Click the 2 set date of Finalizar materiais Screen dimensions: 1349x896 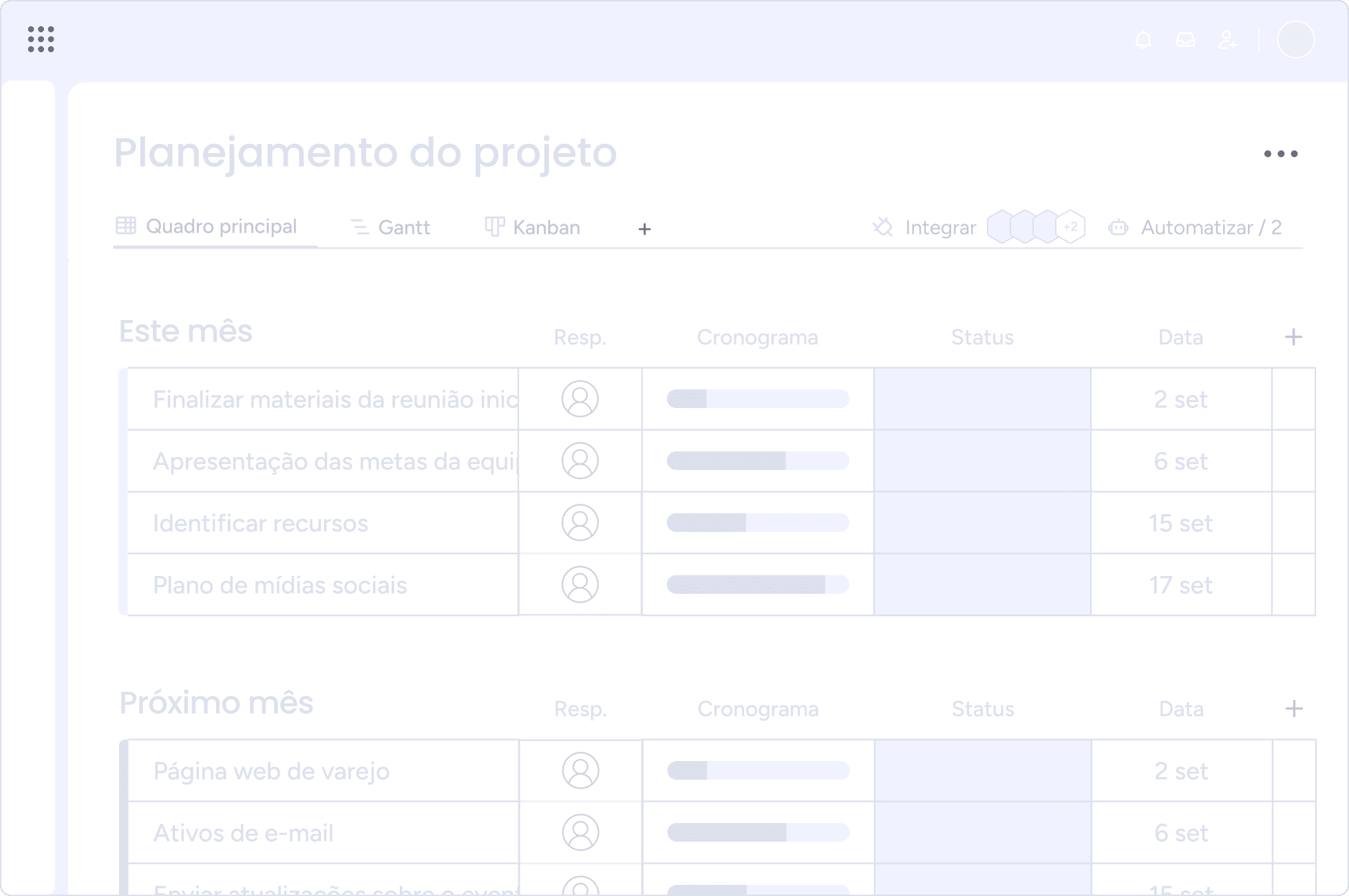tap(1180, 400)
